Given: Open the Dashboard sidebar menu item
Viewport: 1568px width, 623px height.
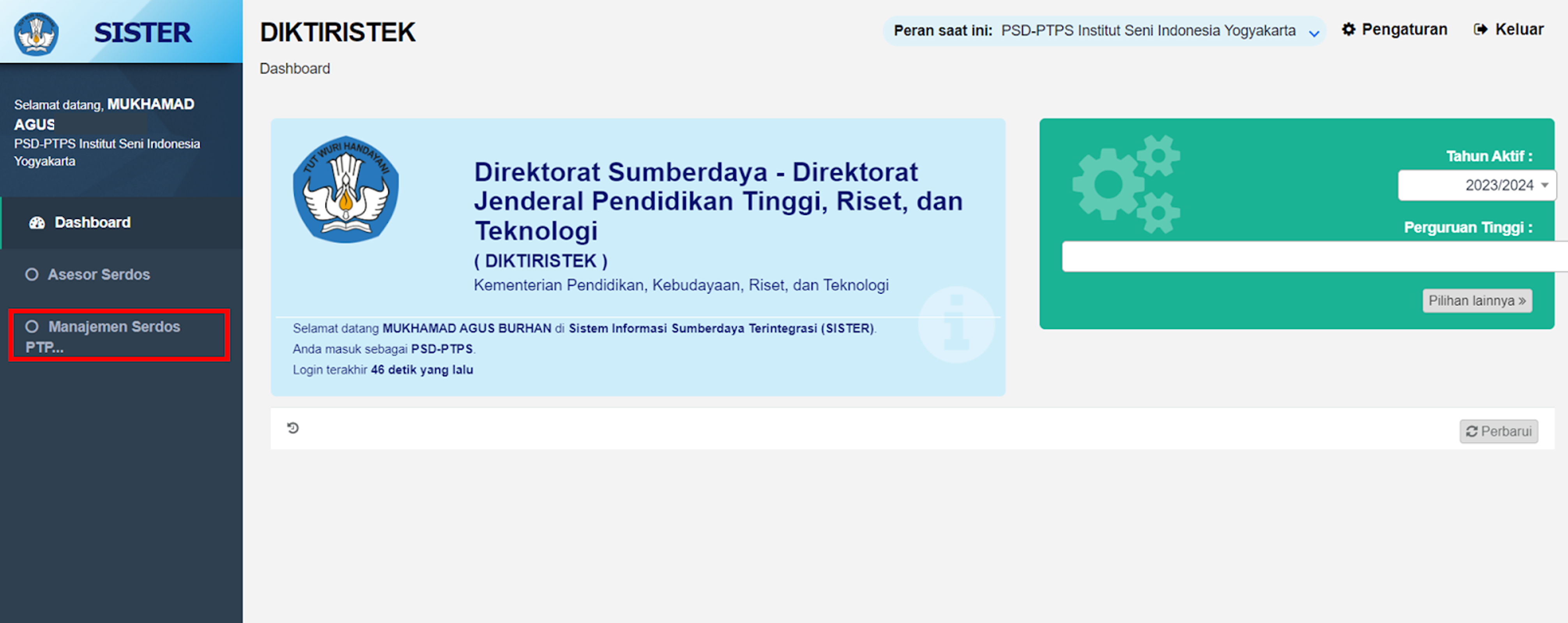Looking at the screenshot, I should pyautogui.click(x=122, y=223).
